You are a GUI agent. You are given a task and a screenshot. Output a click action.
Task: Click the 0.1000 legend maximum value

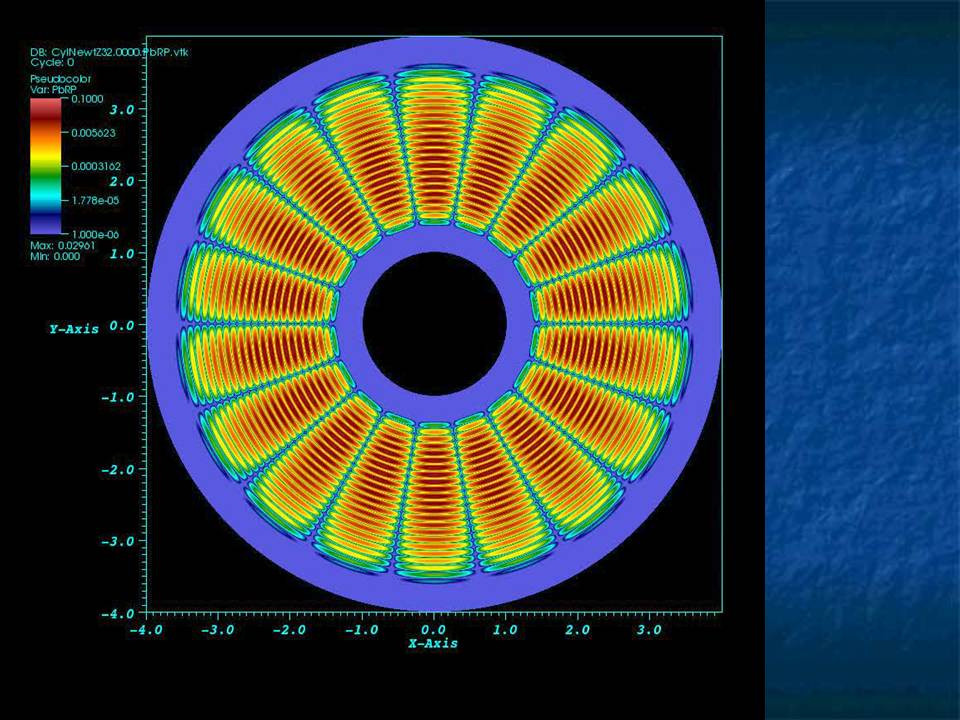click(x=84, y=100)
